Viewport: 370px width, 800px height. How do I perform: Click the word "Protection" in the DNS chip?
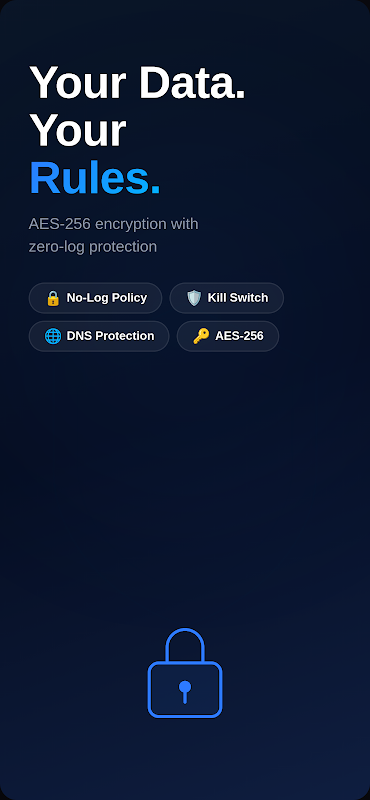coord(125,336)
